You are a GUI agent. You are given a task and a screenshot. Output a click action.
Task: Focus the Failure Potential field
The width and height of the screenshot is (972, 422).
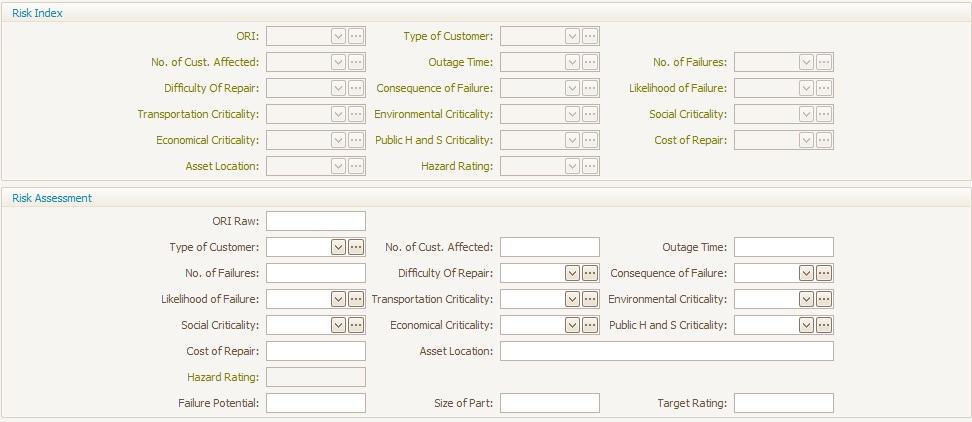pyautogui.click(x=316, y=403)
